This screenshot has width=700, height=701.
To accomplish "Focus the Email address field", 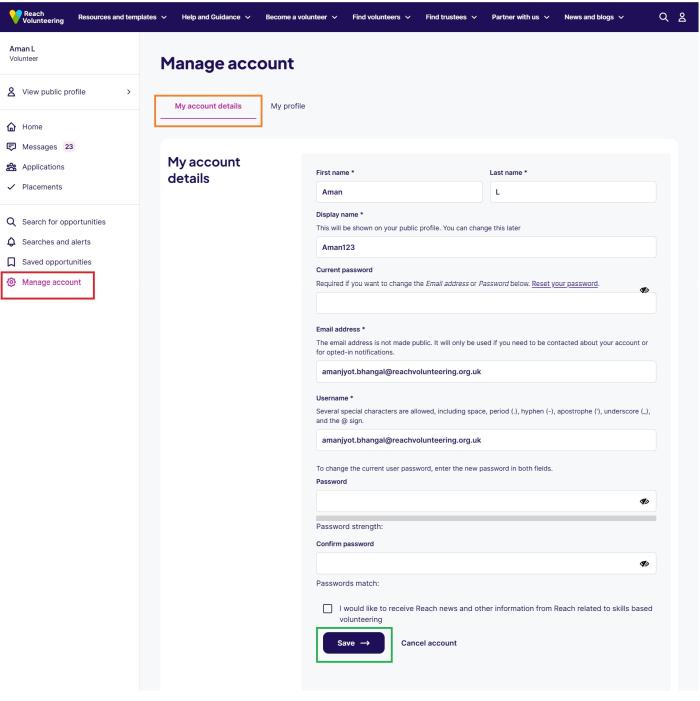I will (x=486, y=372).
